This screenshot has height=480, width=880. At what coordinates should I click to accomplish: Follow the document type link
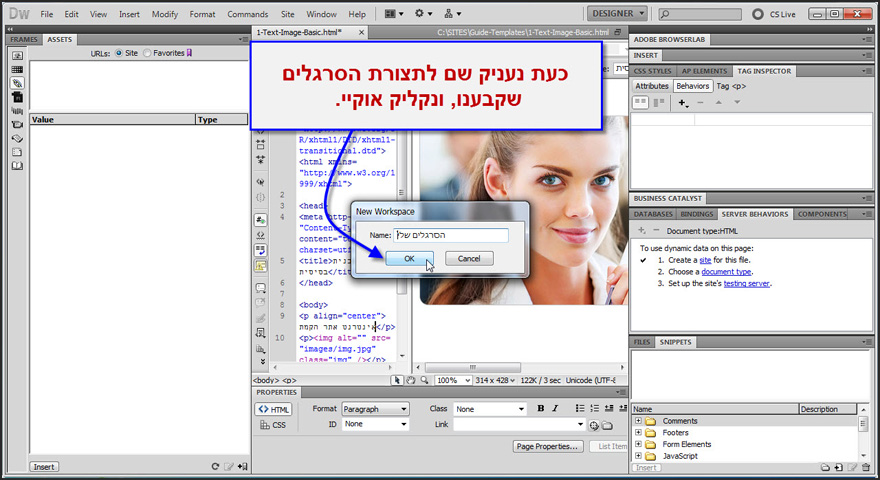726,272
